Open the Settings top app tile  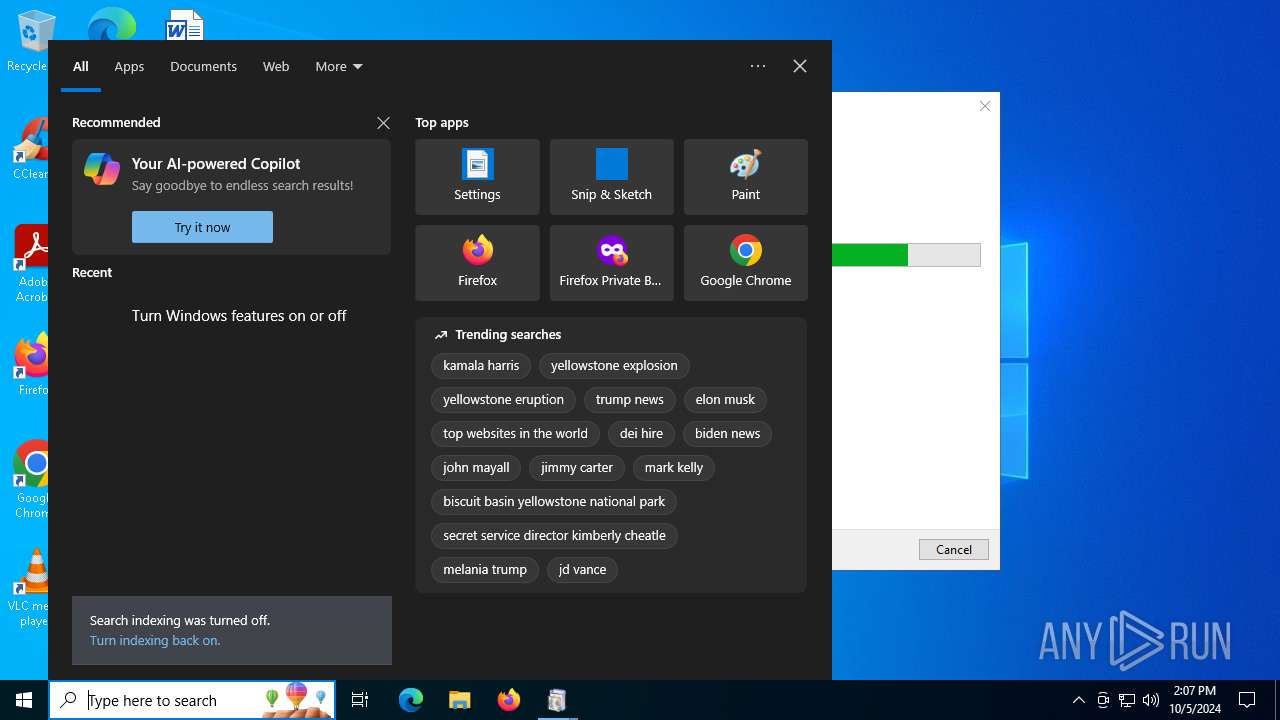point(477,177)
